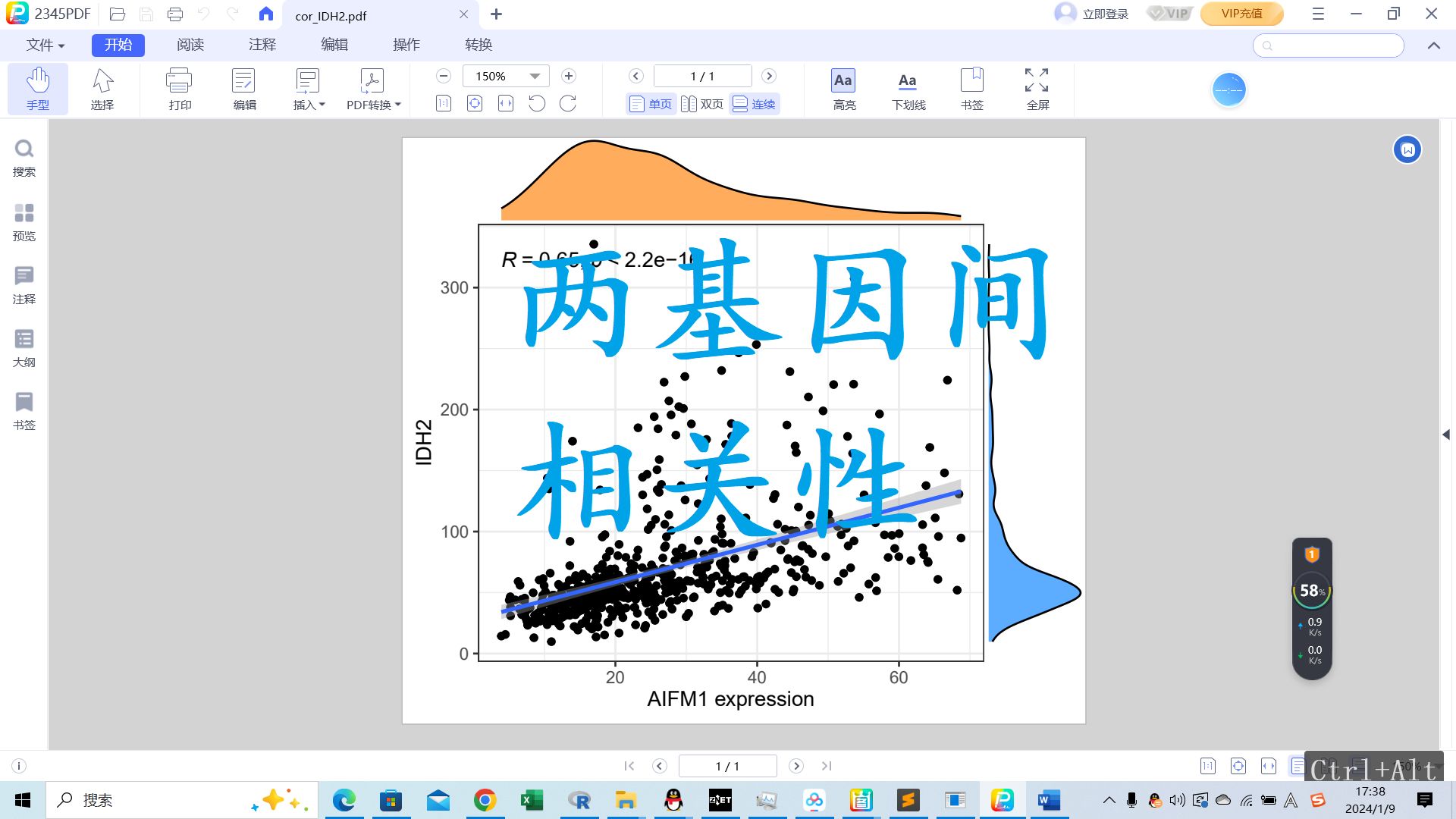This screenshot has width=1456, height=819.
Task: Click the fit width icon
Action: click(x=506, y=103)
